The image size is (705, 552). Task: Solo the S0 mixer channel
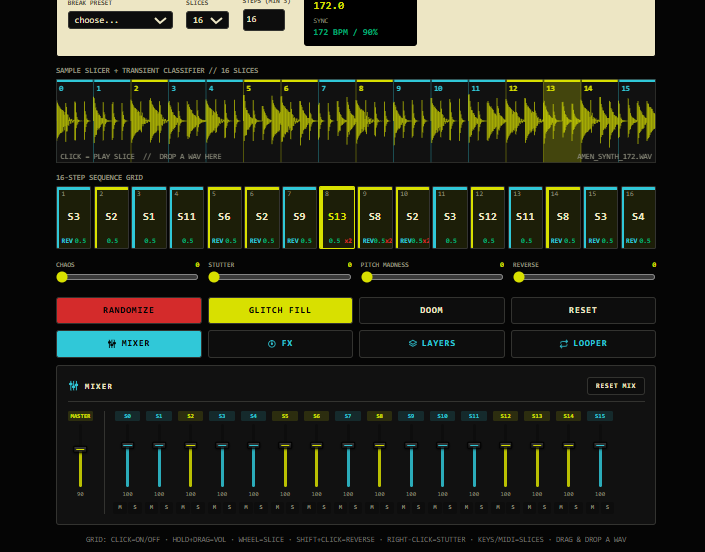135,507
